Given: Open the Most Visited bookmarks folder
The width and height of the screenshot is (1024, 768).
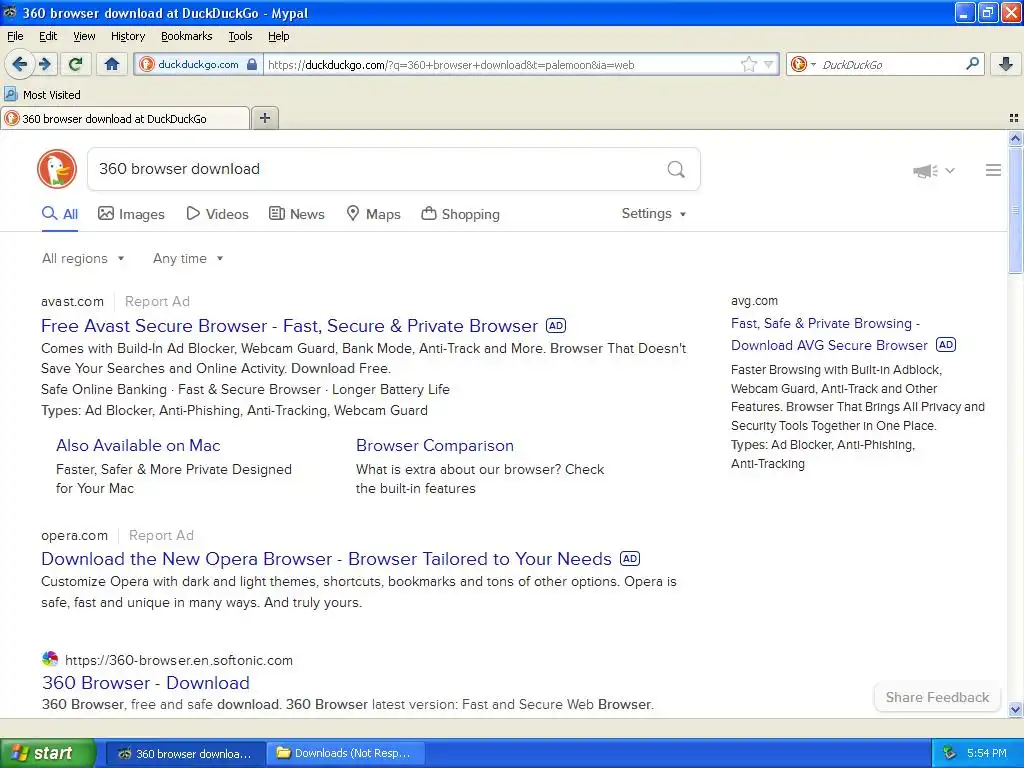Looking at the screenshot, I should click(x=43, y=95).
